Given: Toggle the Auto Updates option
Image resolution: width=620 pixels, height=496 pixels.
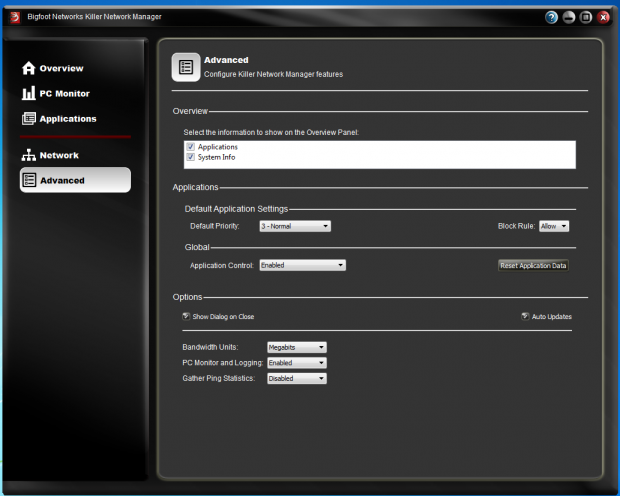Looking at the screenshot, I should pos(525,316).
